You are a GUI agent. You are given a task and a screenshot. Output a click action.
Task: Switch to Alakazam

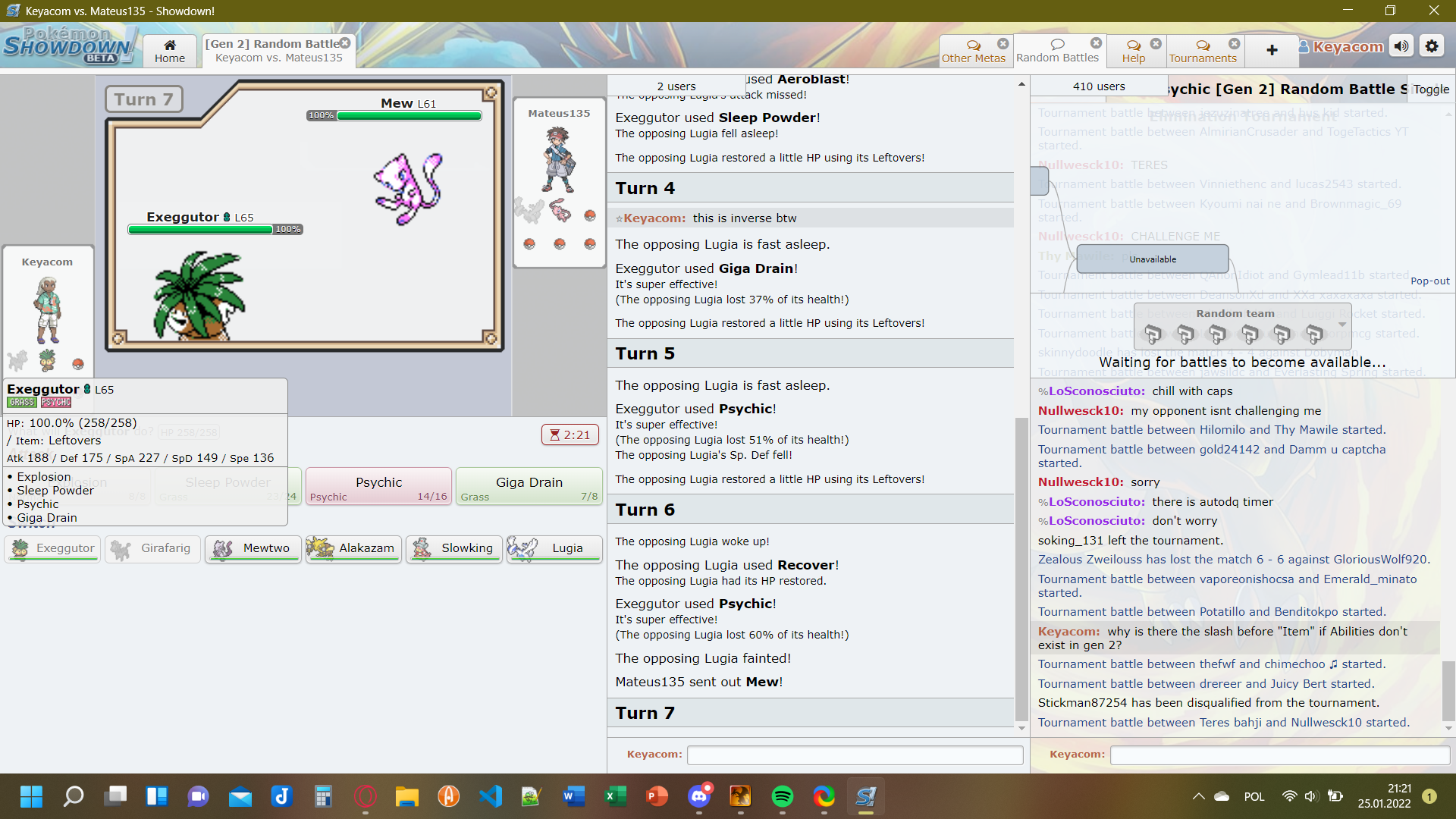tap(353, 548)
